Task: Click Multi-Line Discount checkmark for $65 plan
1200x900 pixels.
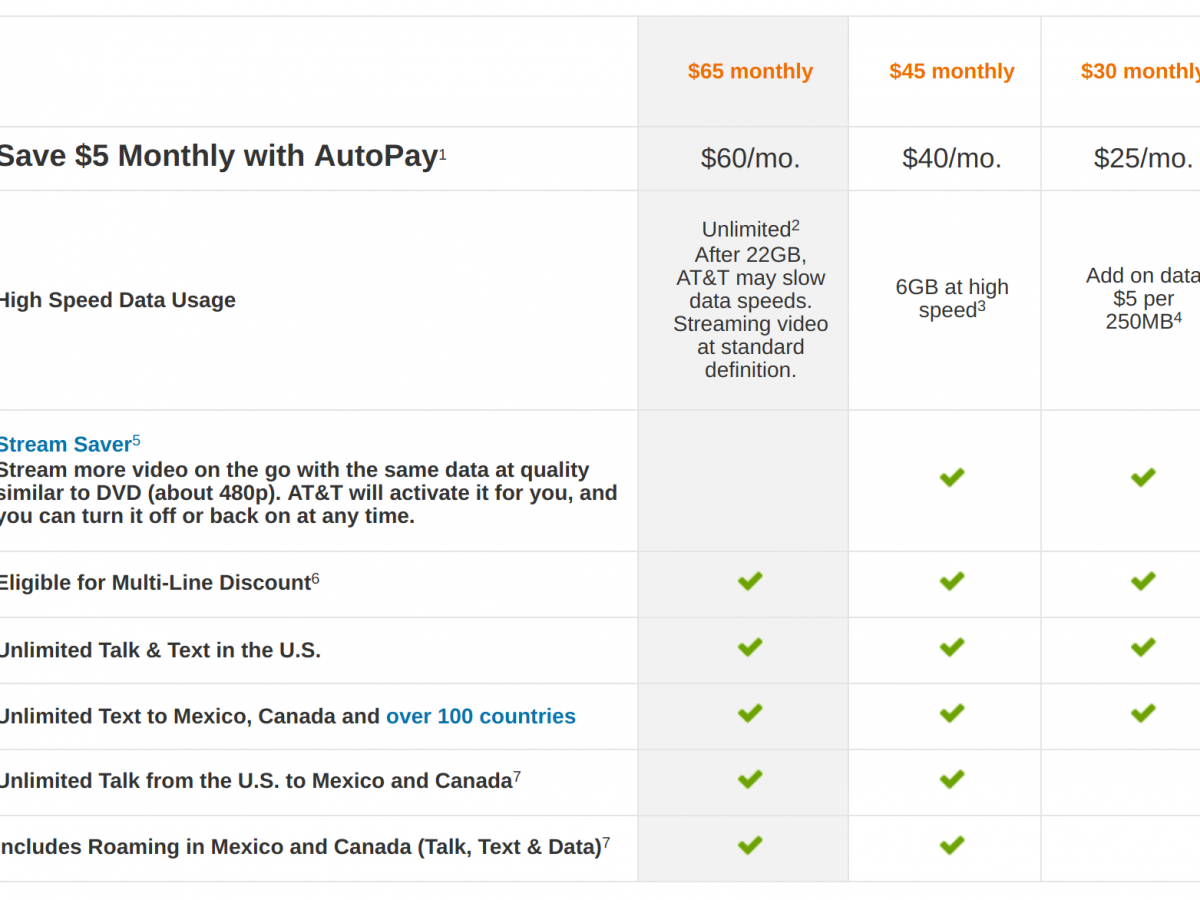Action: (x=750, y=581)
